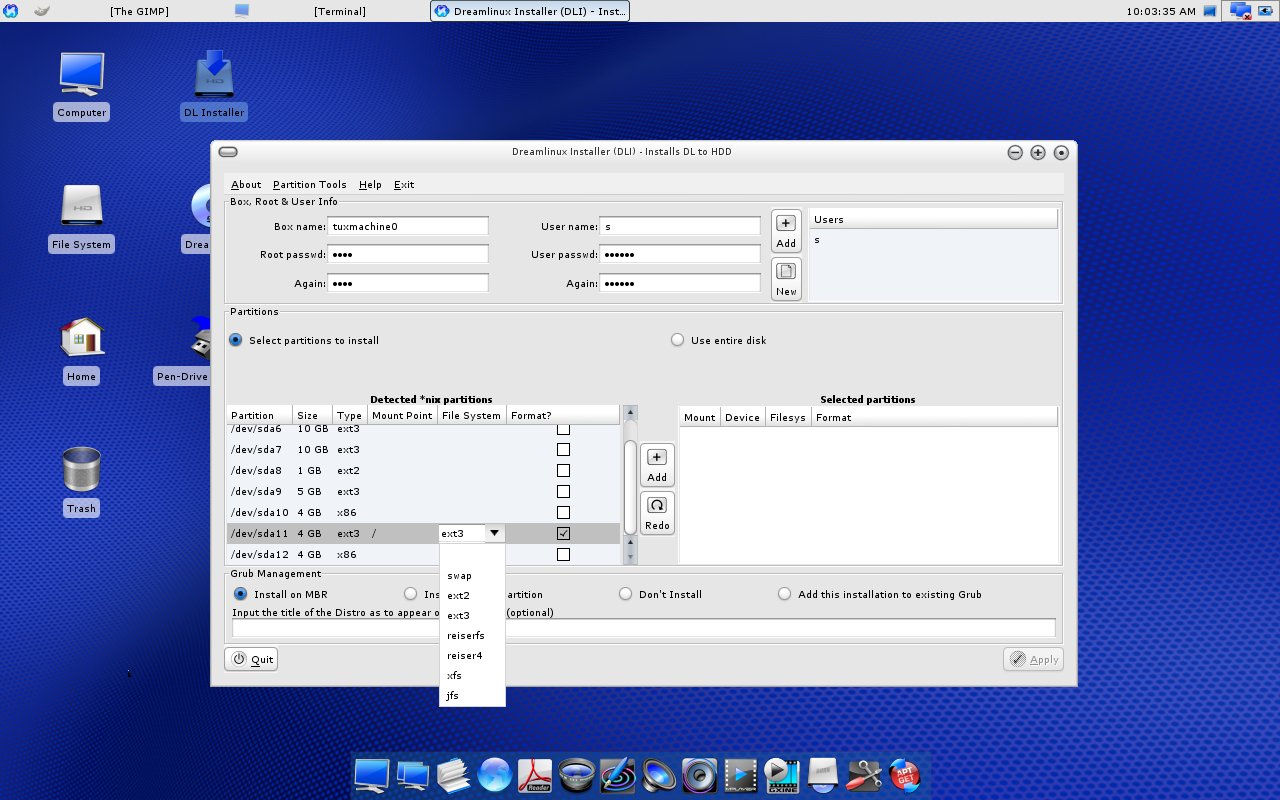
Task: Switch to the Terminal taskbar entry
Action: (339, 11)
